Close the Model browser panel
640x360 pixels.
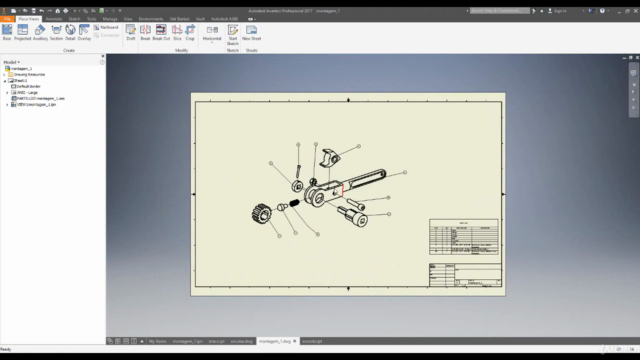(102, 56)
